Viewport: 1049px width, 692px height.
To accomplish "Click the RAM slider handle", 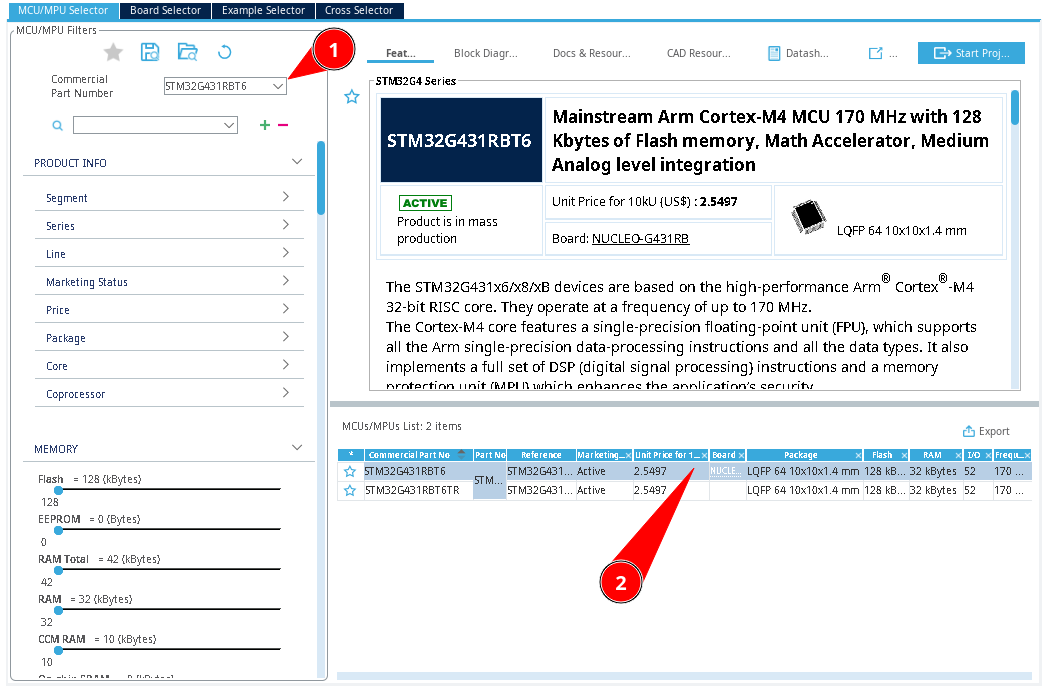I will [x=58, y=610].
